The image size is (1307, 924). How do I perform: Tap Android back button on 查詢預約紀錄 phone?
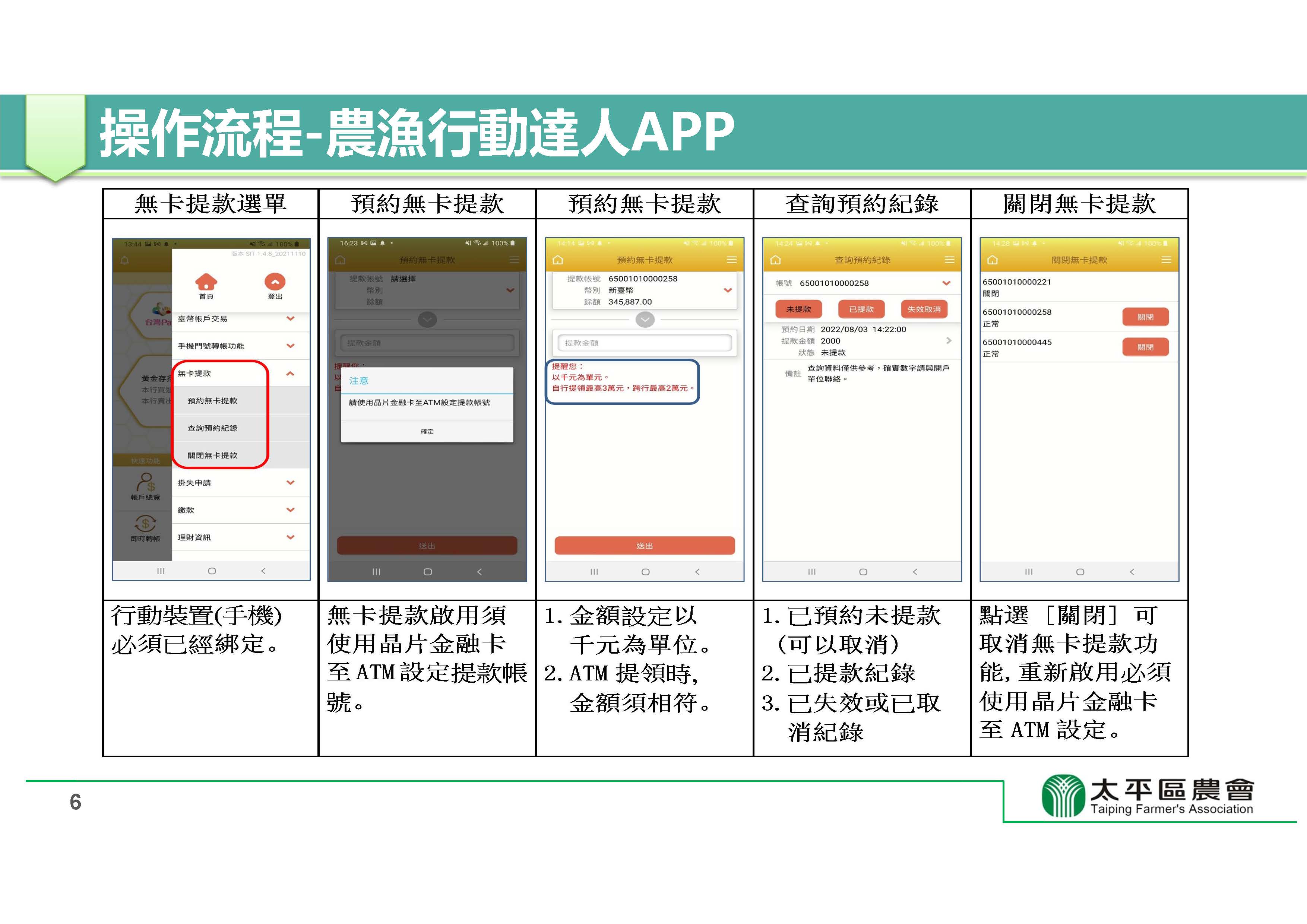(915, 572)
